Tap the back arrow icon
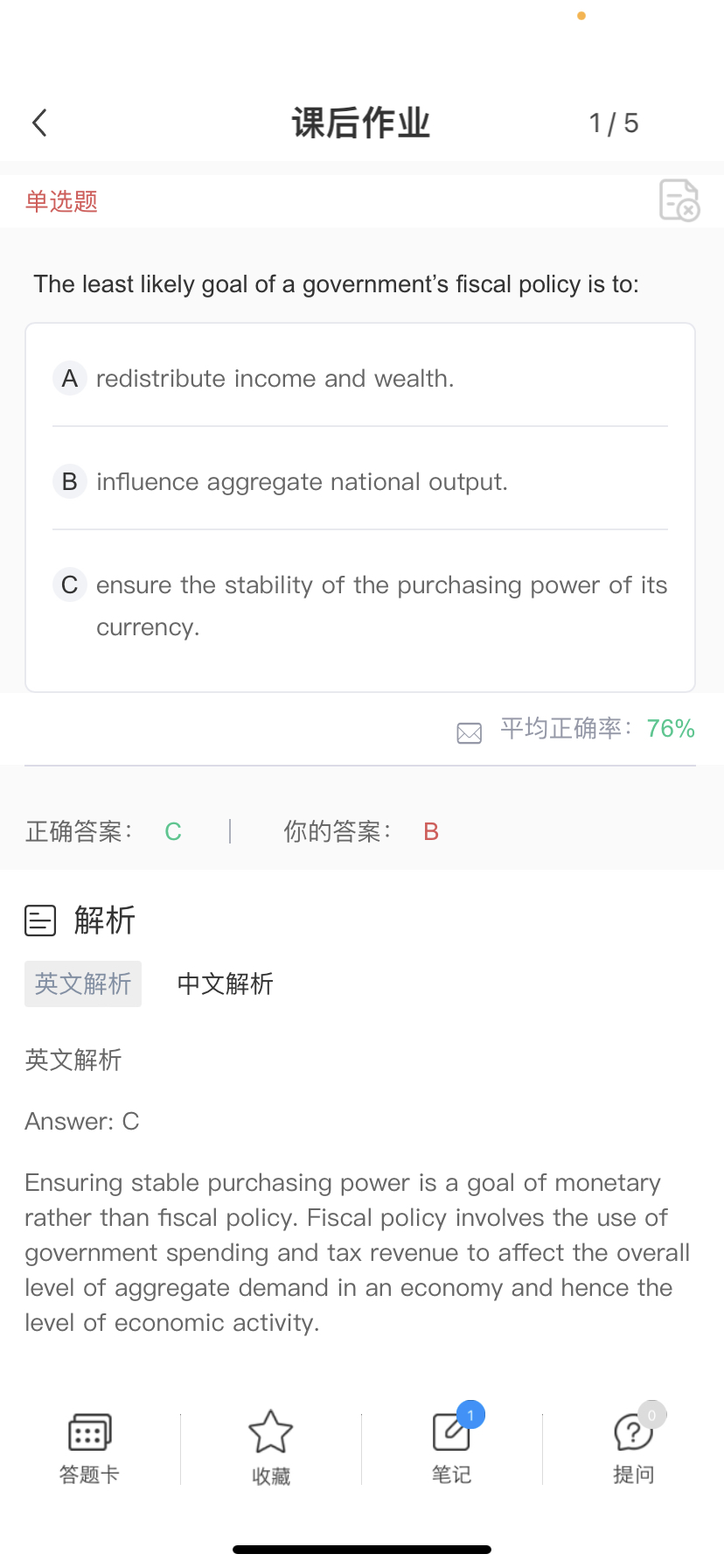Screen dimensions: 724x1568 (39, 123)
